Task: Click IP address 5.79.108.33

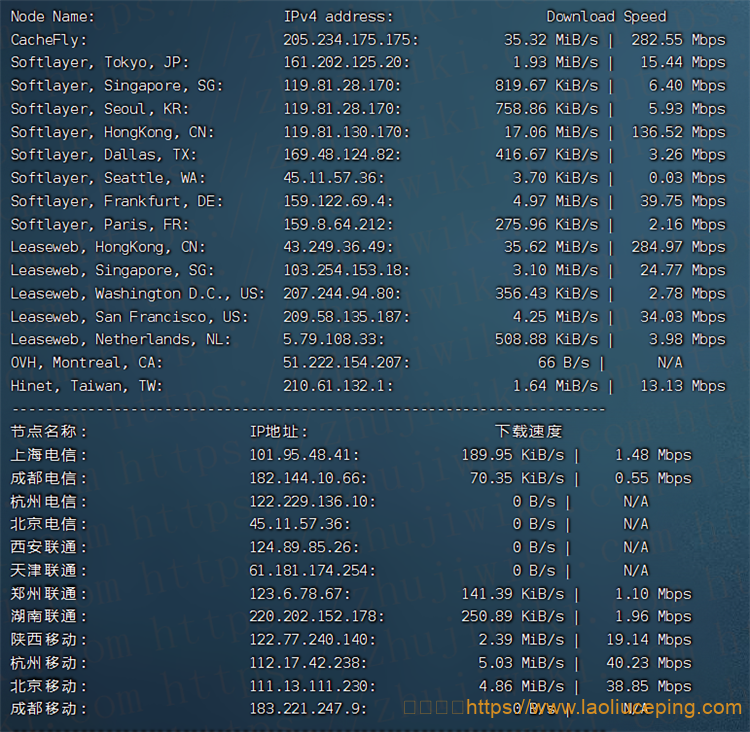Action: [x=334, y=340]
